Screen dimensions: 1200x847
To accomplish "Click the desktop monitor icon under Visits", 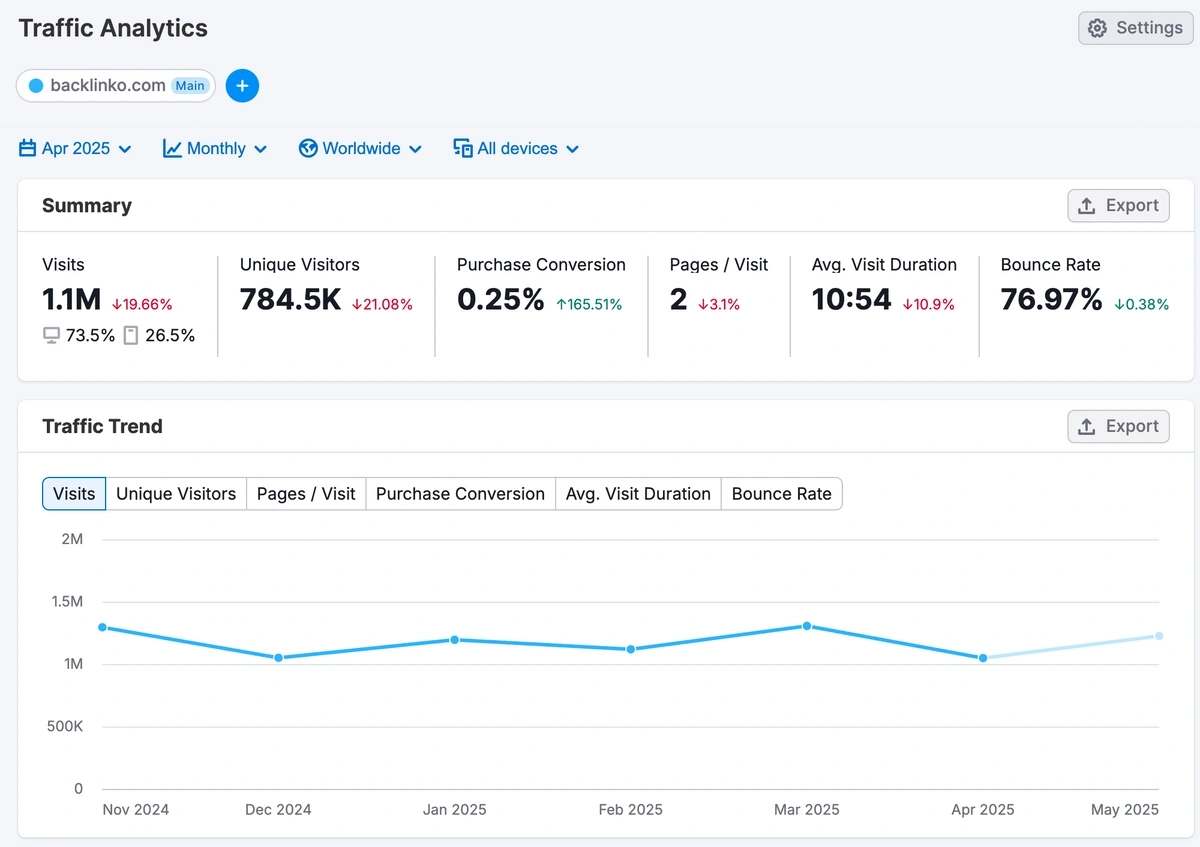I will [x=51, y=336].
